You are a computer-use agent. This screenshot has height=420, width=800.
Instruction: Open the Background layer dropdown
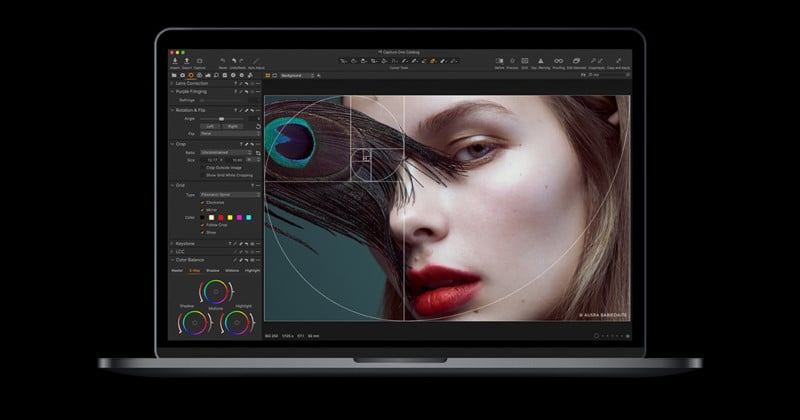click(297, 76)
